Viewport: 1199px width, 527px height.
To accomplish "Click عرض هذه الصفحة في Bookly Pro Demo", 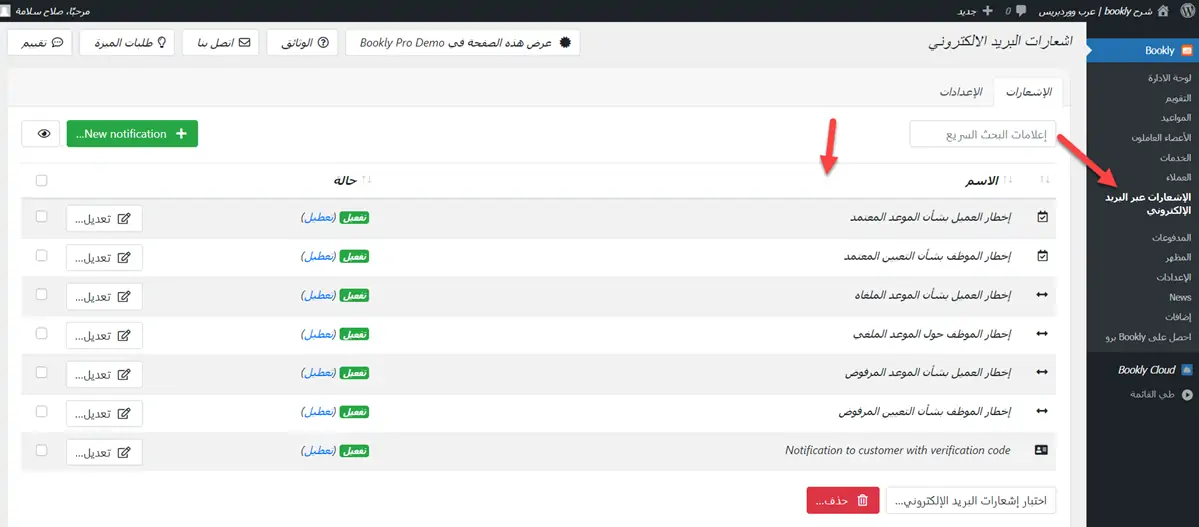I will (463, 43).
